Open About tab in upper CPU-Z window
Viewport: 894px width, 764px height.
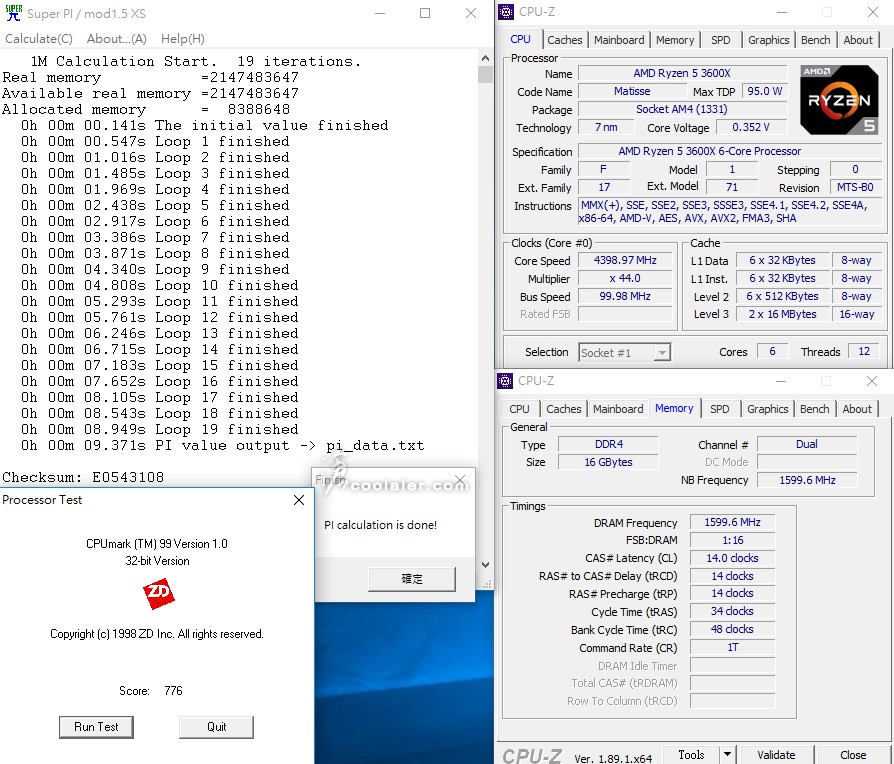(858, 40)
